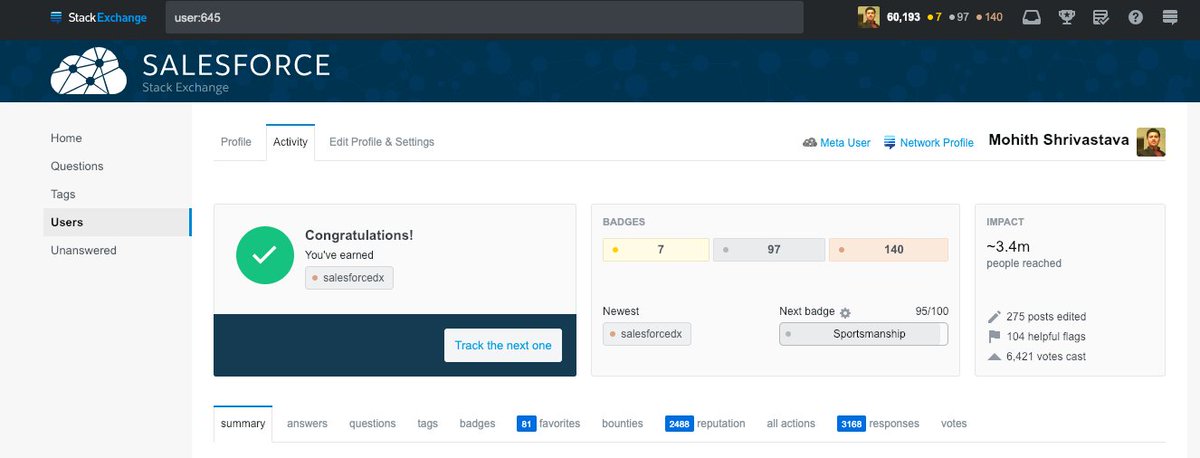Click the Salesforce cloud logo
The image size is (1200, 458).
coord(89,72)
